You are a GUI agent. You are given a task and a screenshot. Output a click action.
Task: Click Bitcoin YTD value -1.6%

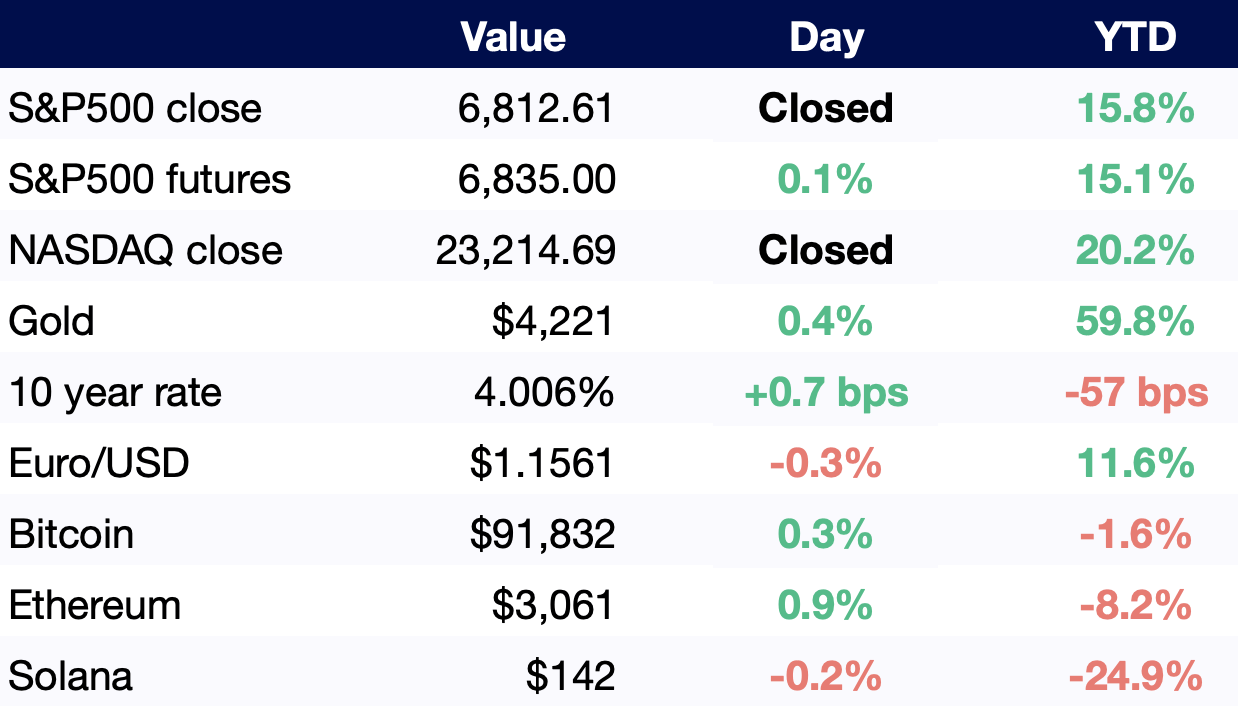click(x=1135, y=535)
